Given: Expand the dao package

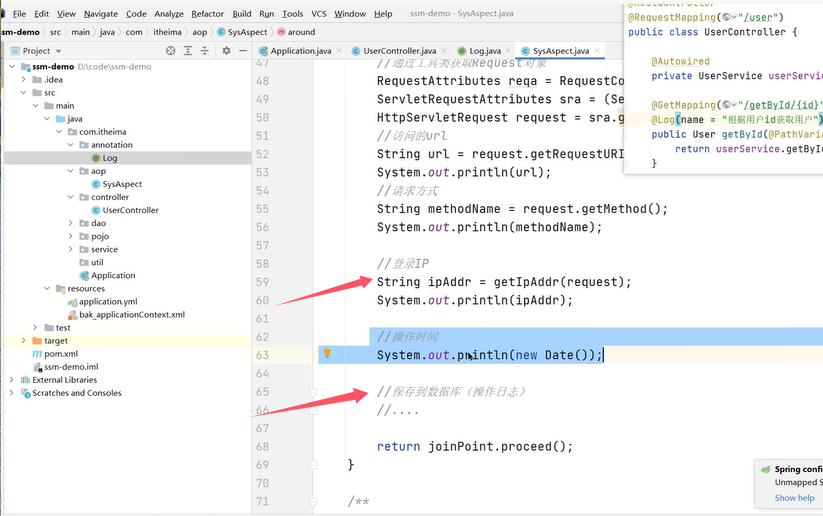Looking at the screenshot, I should tap(70, 223).
